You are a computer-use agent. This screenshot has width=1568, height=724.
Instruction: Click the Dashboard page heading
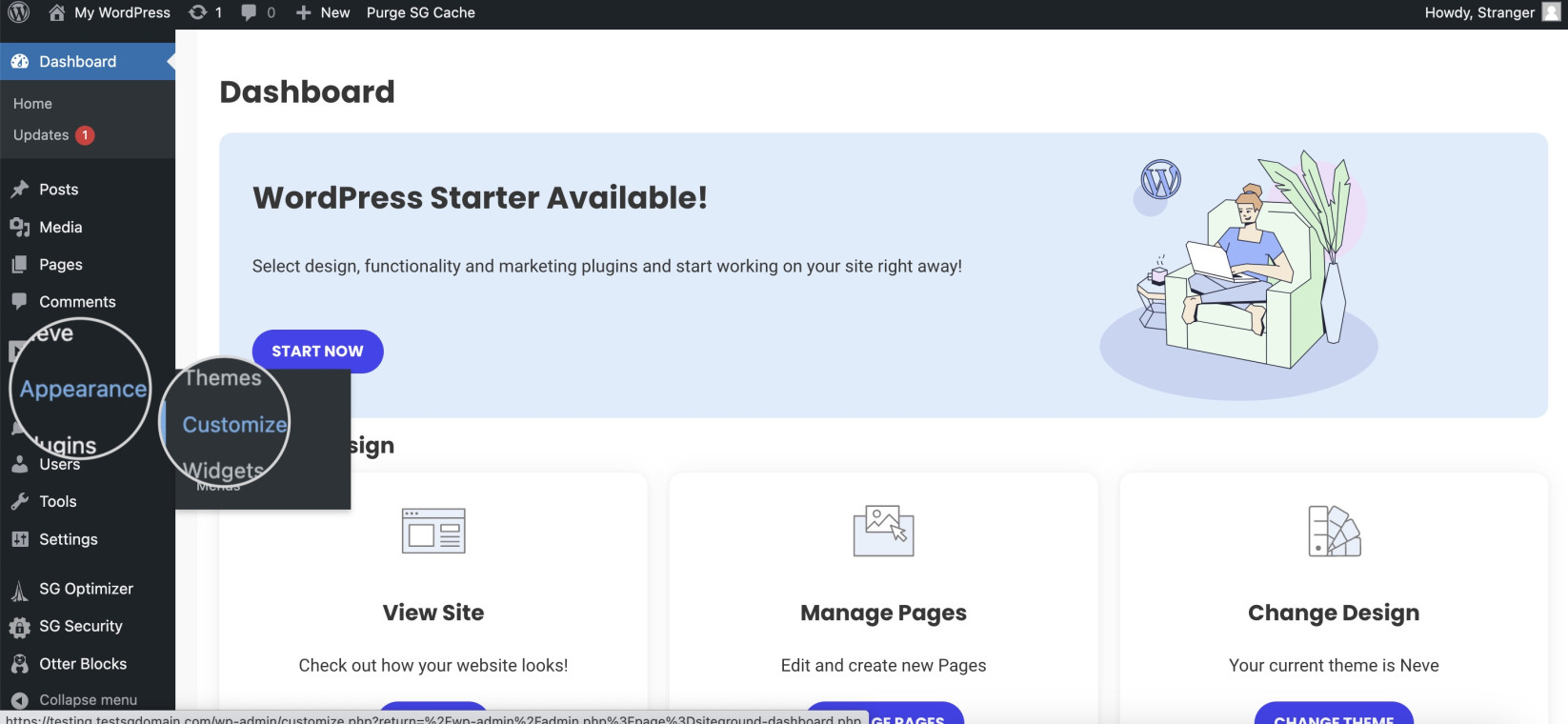click(x=307, y=91)
